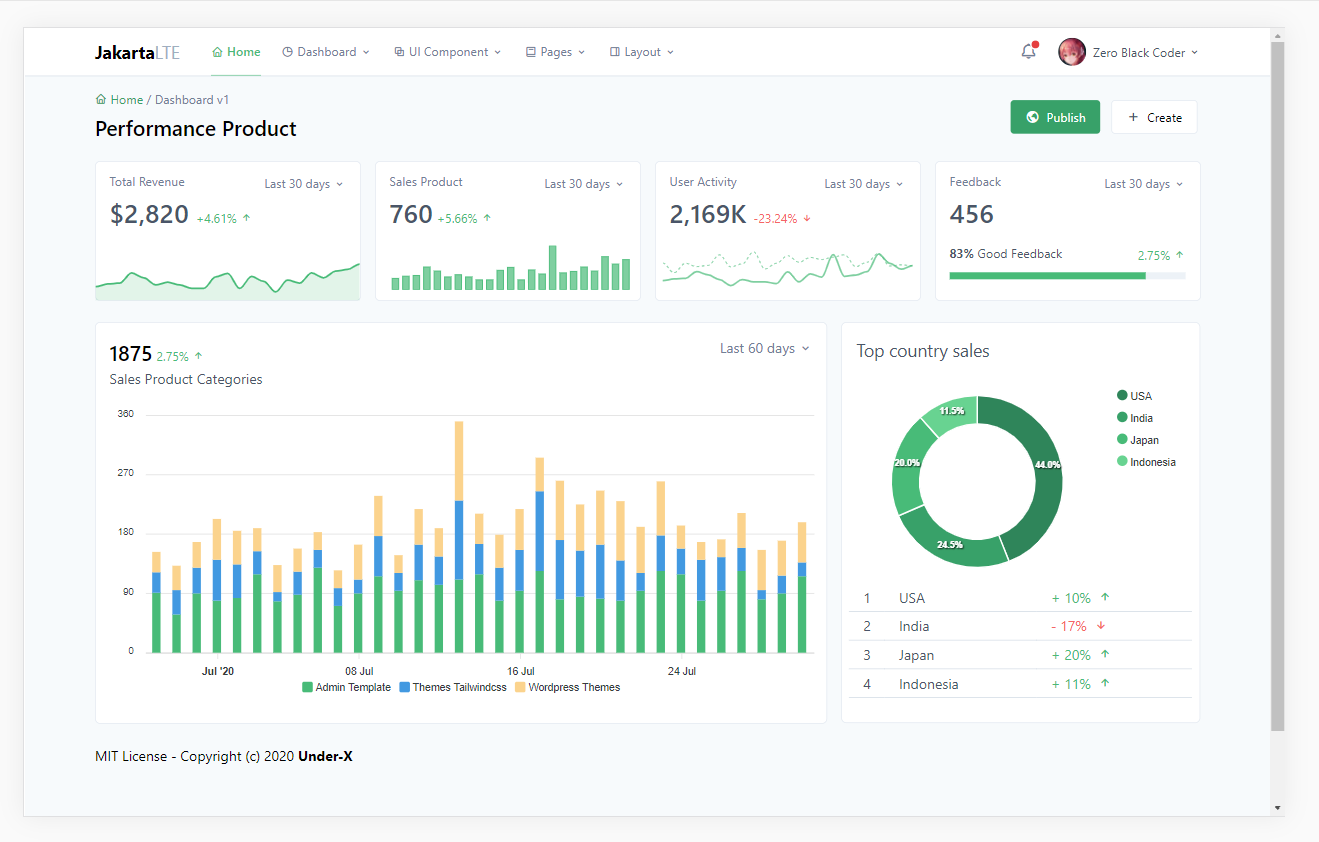Open the Layout menu
This screenshot has width=1319, height=842.
pyautogui.click(x=642, y=52)
